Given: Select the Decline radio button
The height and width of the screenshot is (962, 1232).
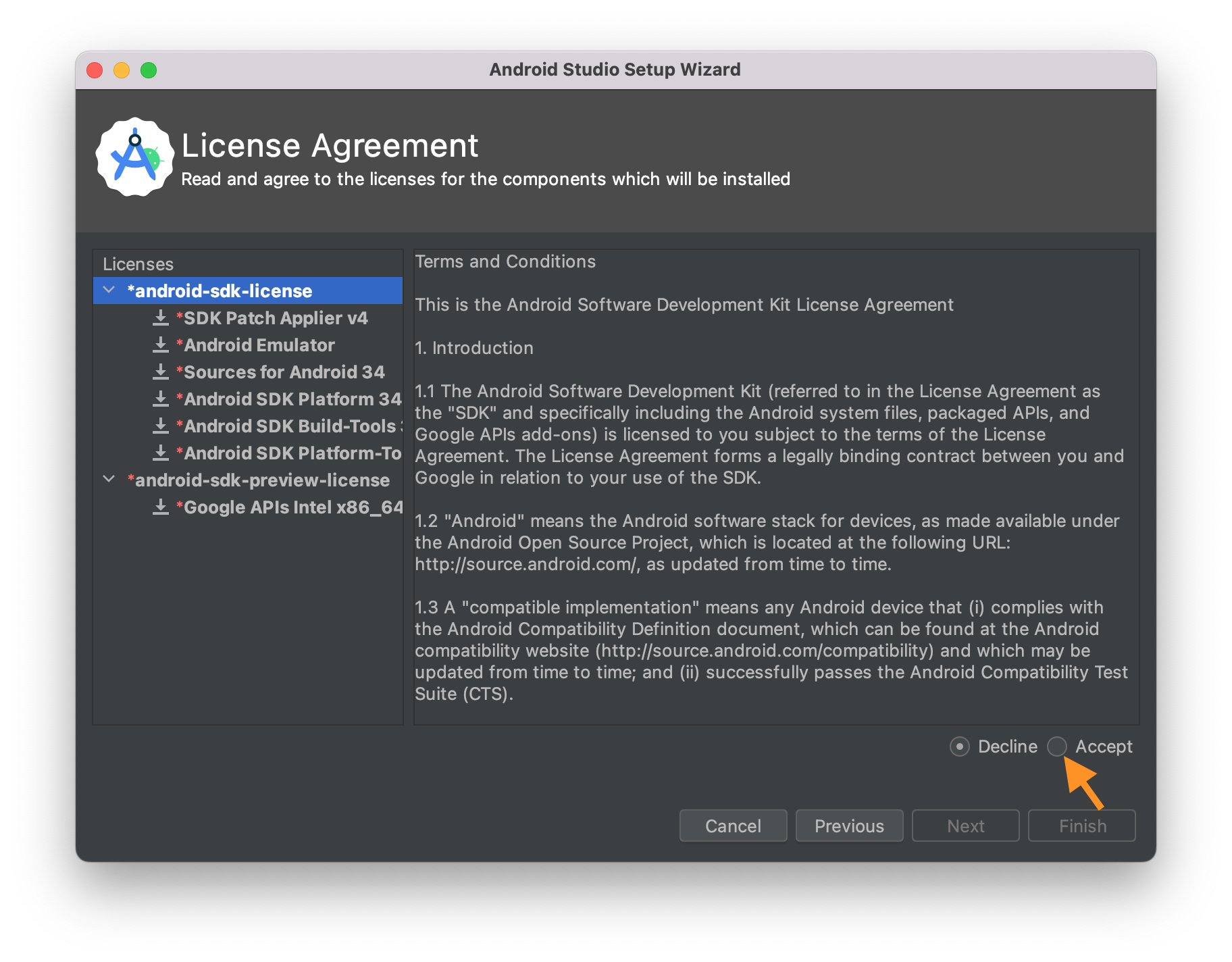Looking at the screenshot, I should click(960, 746).
